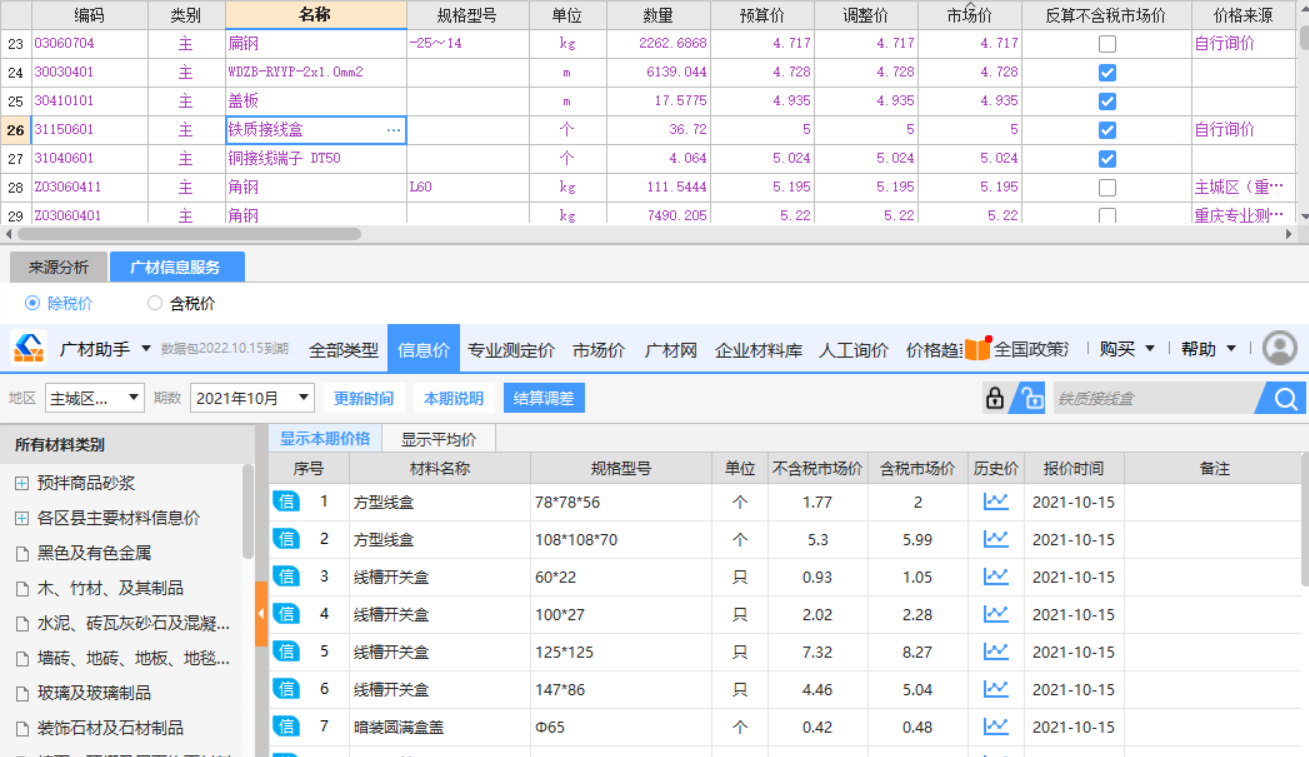Switch to the 来源分析 tab
The image size is (1309, 757).
click(58, 267)
